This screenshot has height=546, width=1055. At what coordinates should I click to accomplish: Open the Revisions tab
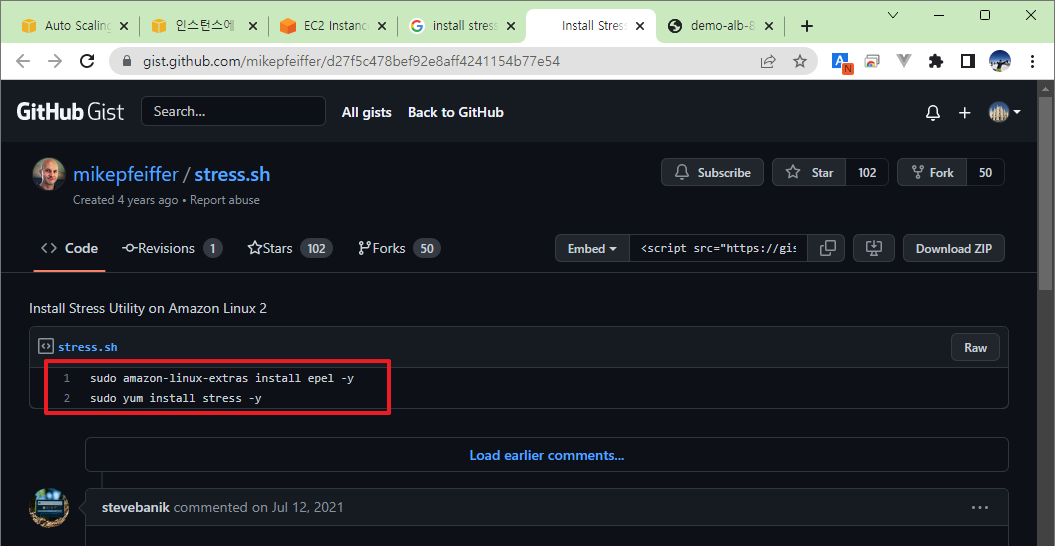pos(172,248)
